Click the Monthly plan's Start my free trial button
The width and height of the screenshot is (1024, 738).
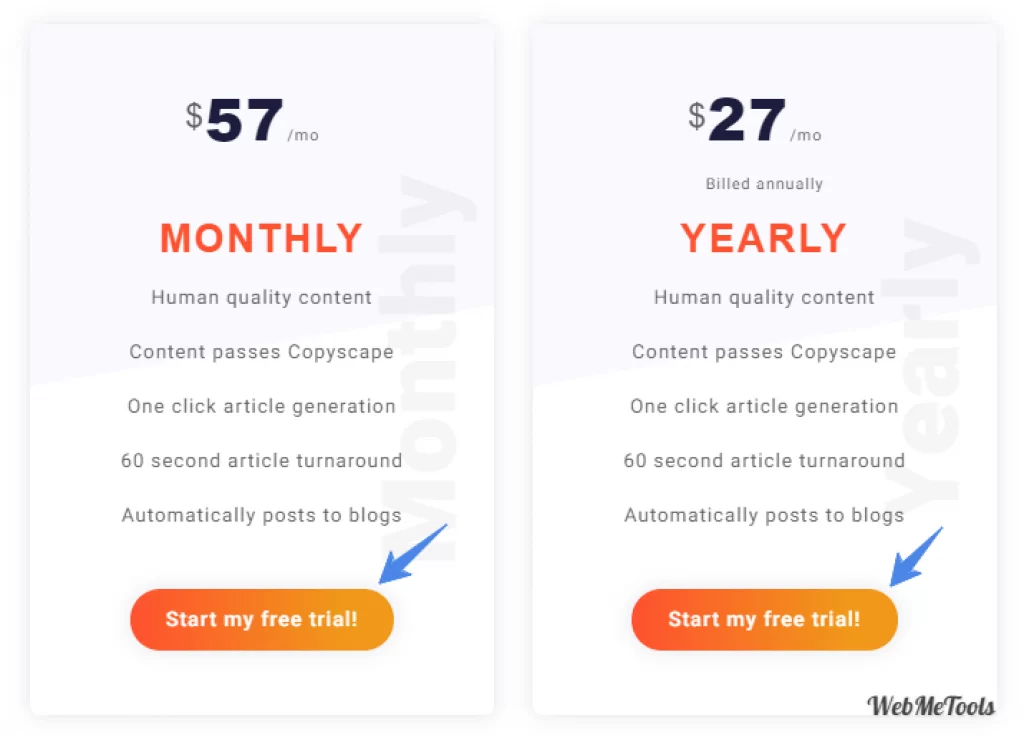tap(262, 619)
